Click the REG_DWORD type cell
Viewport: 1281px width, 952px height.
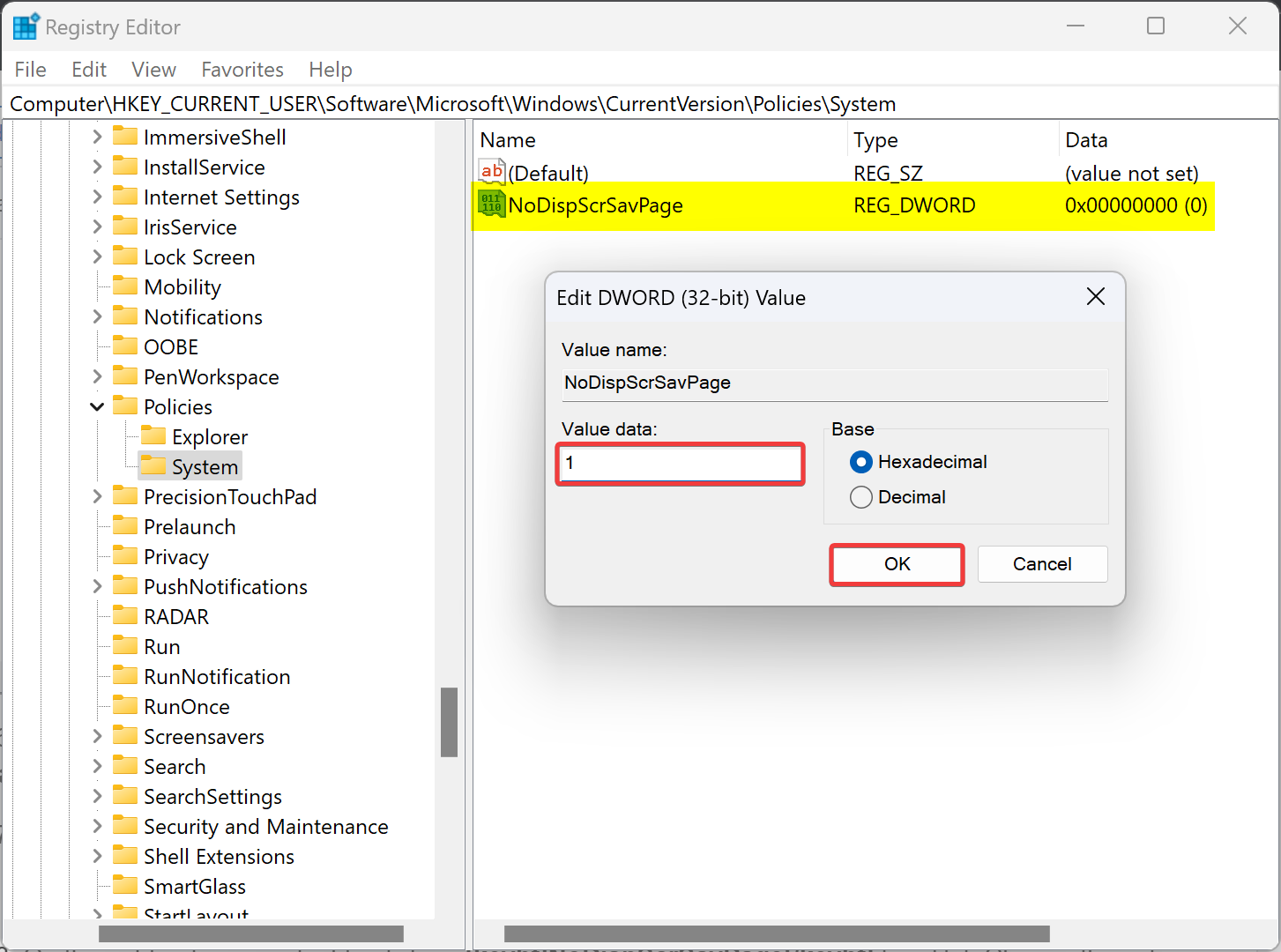pyautogui.click(x=914, y=205)
